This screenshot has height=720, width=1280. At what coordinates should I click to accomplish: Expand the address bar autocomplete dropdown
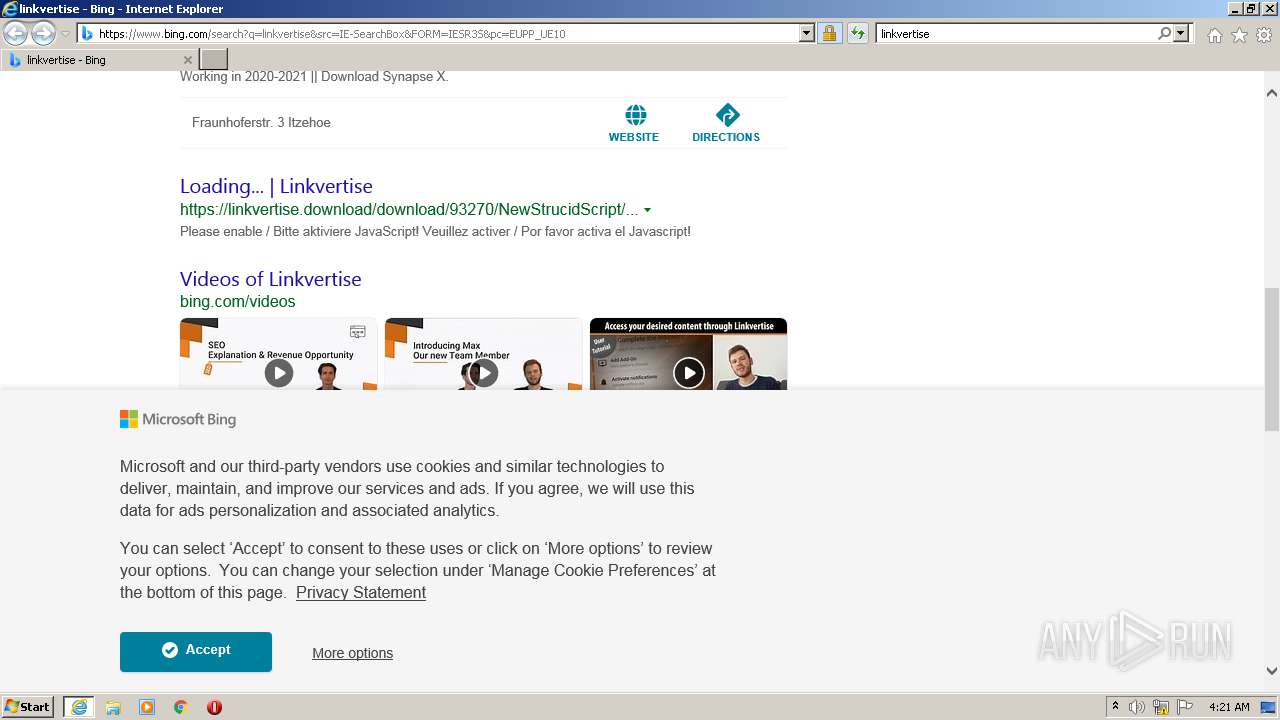807,33
